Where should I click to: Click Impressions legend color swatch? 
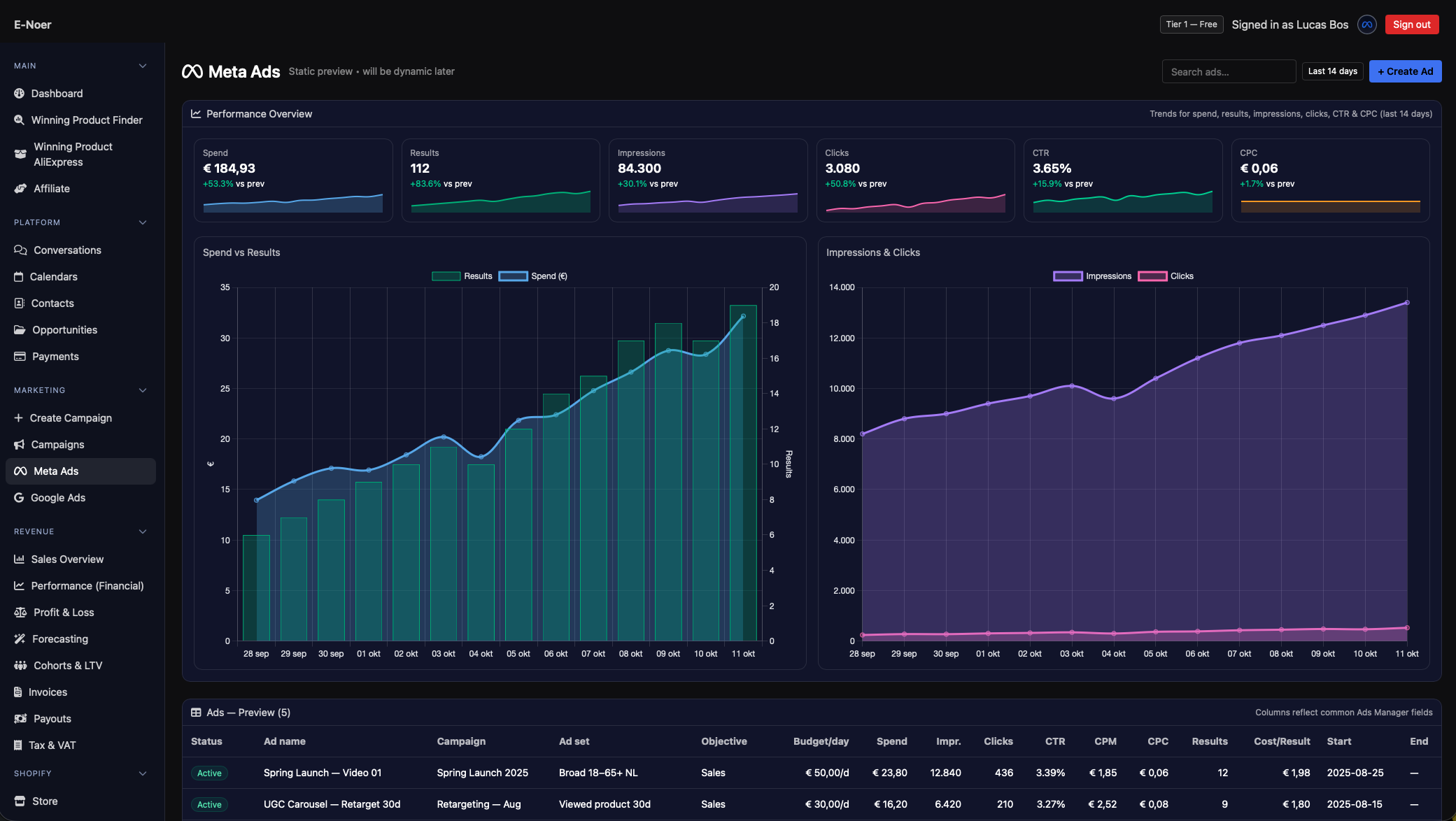pos(1068,276)
